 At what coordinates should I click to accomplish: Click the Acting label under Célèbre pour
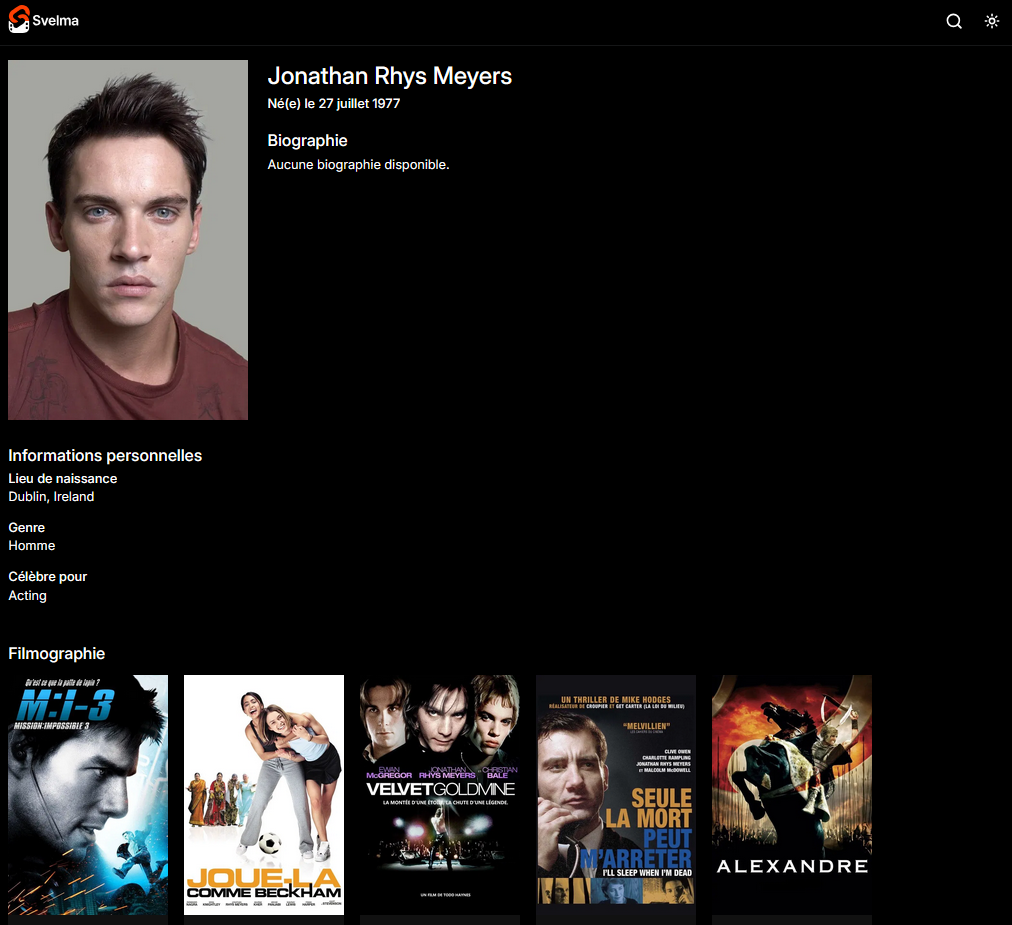pyautogui.click(x=27, y=595)
